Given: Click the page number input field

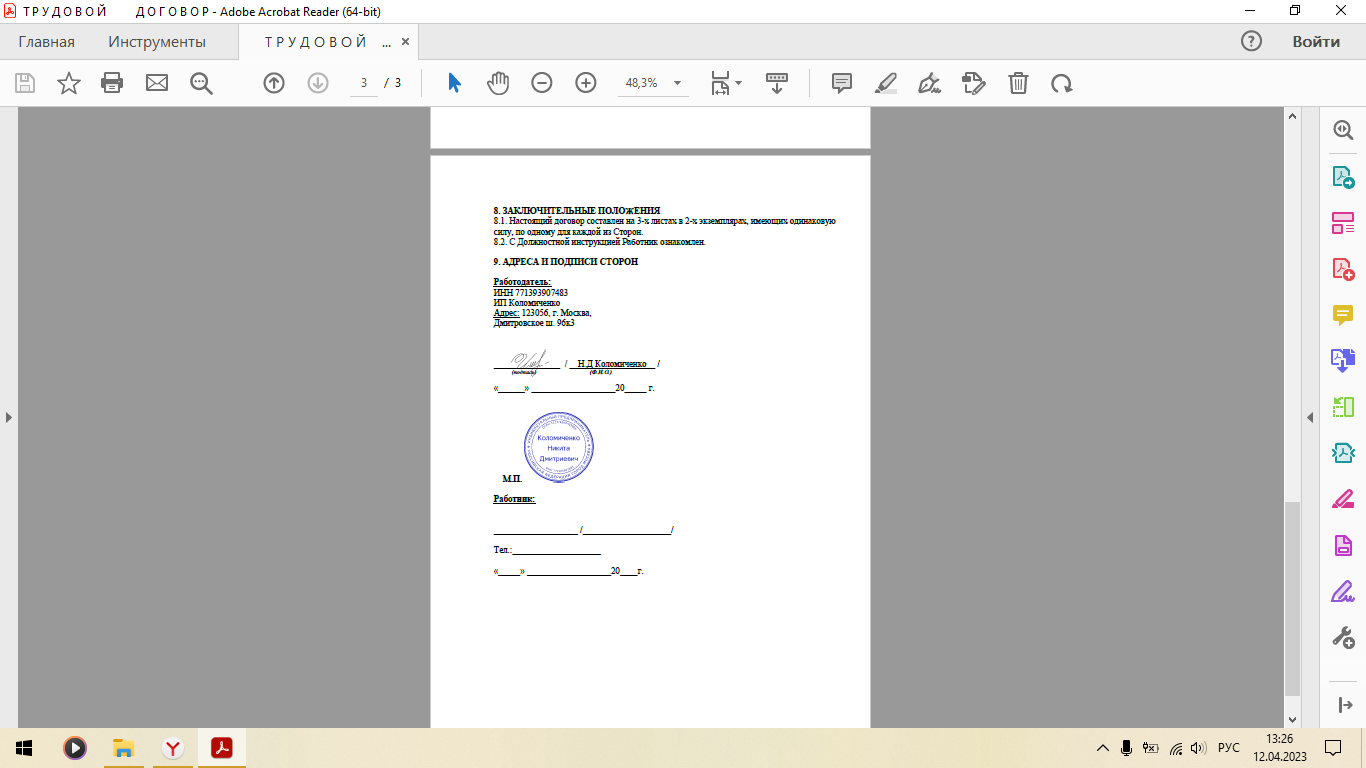Looking at the screenshot, I should tap(364, 83).
